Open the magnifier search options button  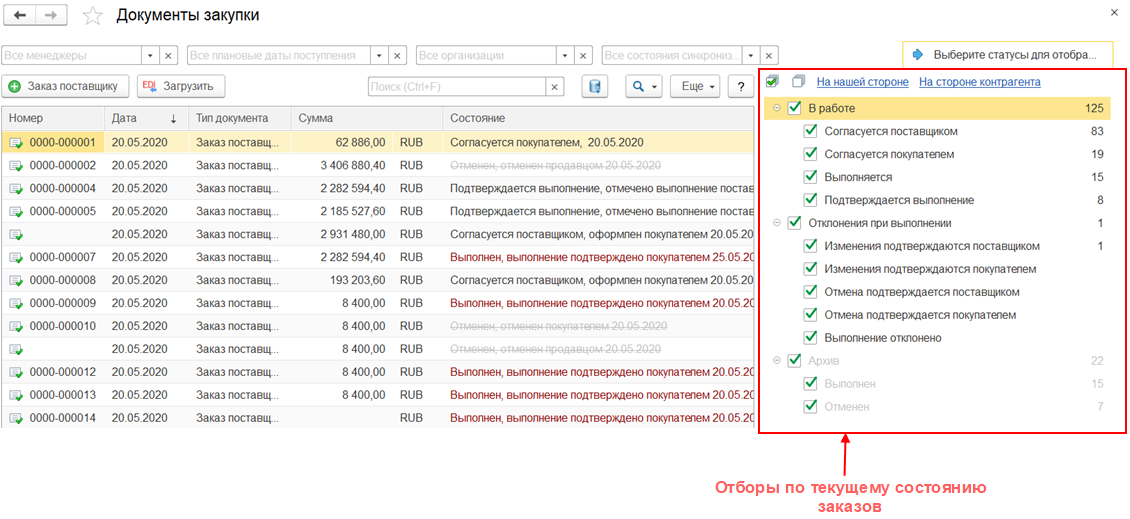coord(644,86)
